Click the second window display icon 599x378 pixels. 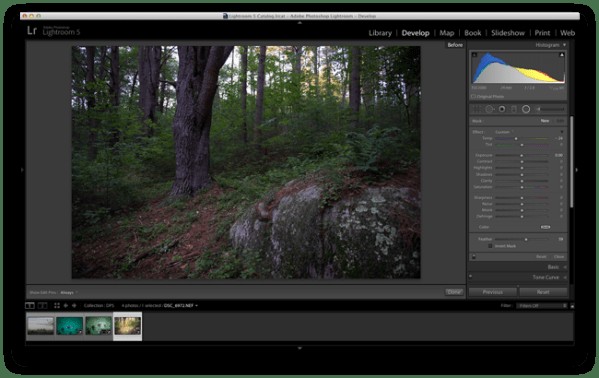(43, 305)
